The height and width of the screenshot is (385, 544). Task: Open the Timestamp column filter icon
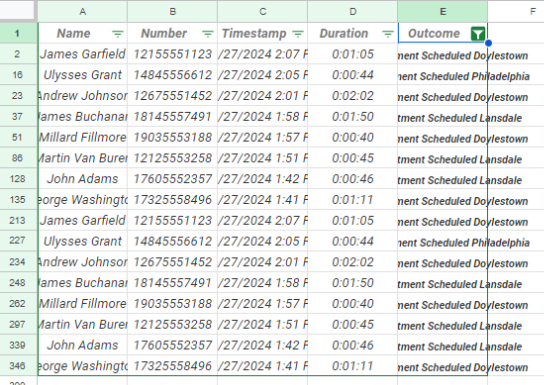click(298, 34)
